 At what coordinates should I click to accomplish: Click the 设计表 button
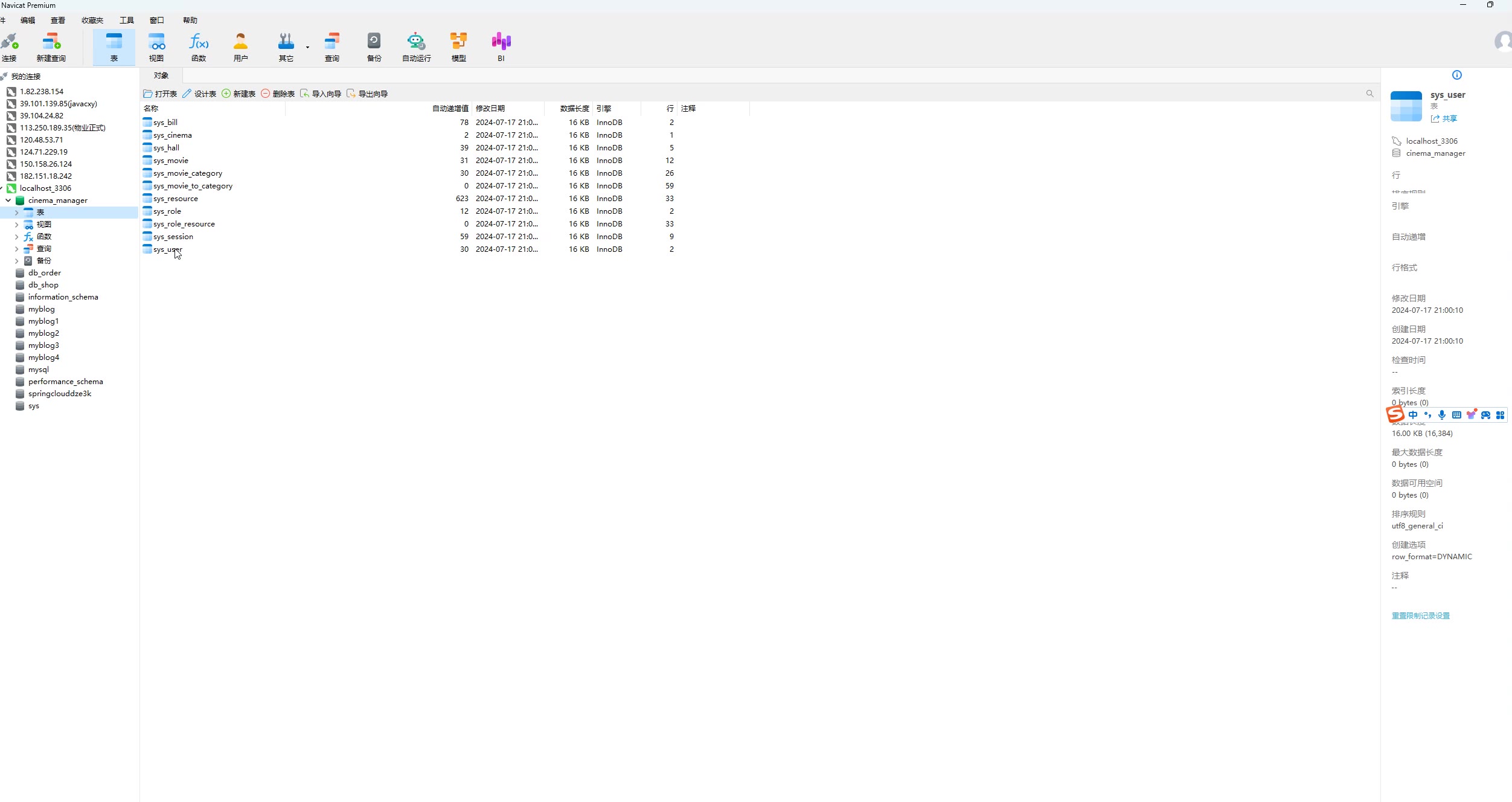point(199,94)
